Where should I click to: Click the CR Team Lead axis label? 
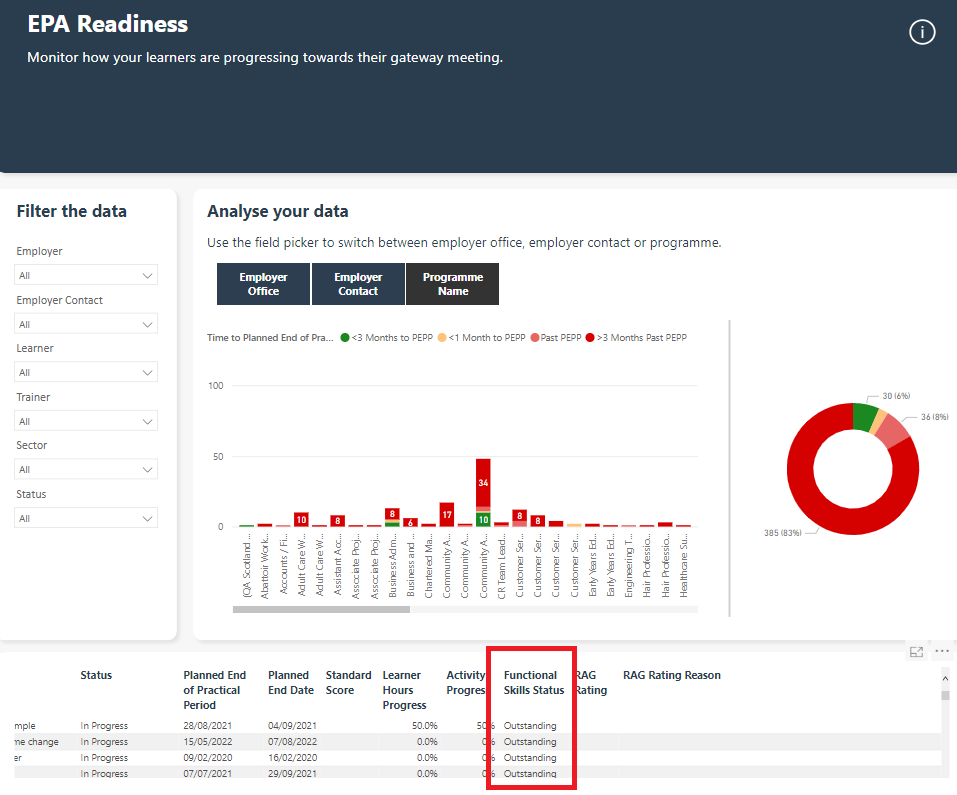[x=502, y=567]
